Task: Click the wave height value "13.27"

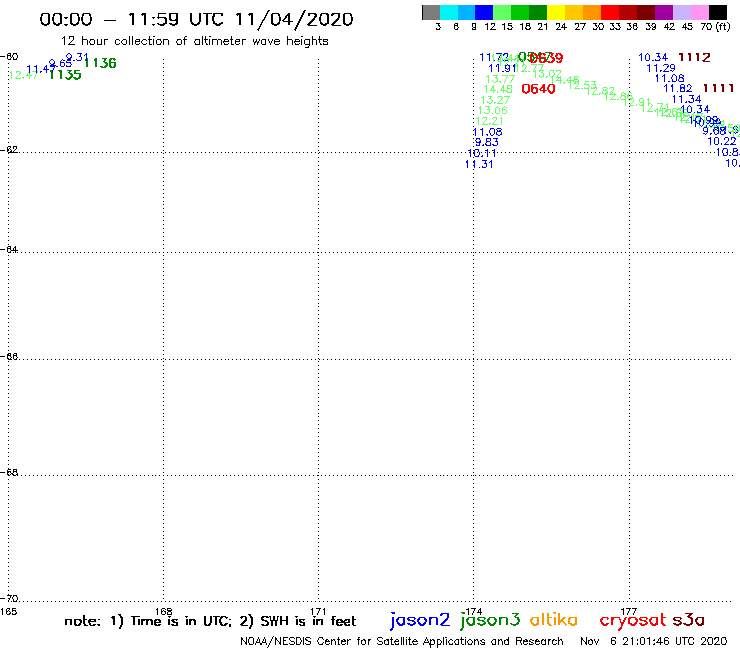Action: coord(495,100)
